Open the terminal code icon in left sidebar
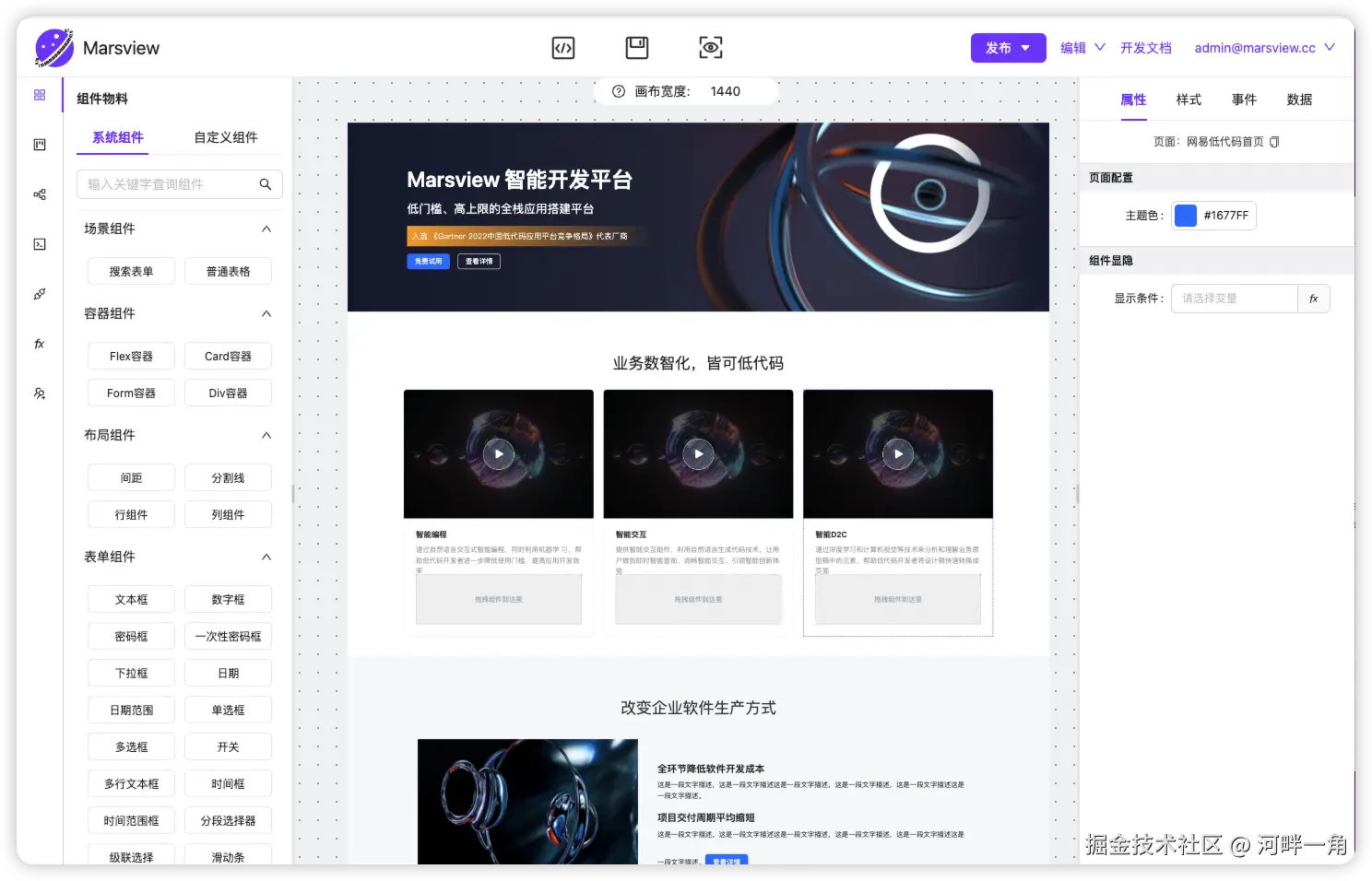1372x881 pixels. (40, 244)
